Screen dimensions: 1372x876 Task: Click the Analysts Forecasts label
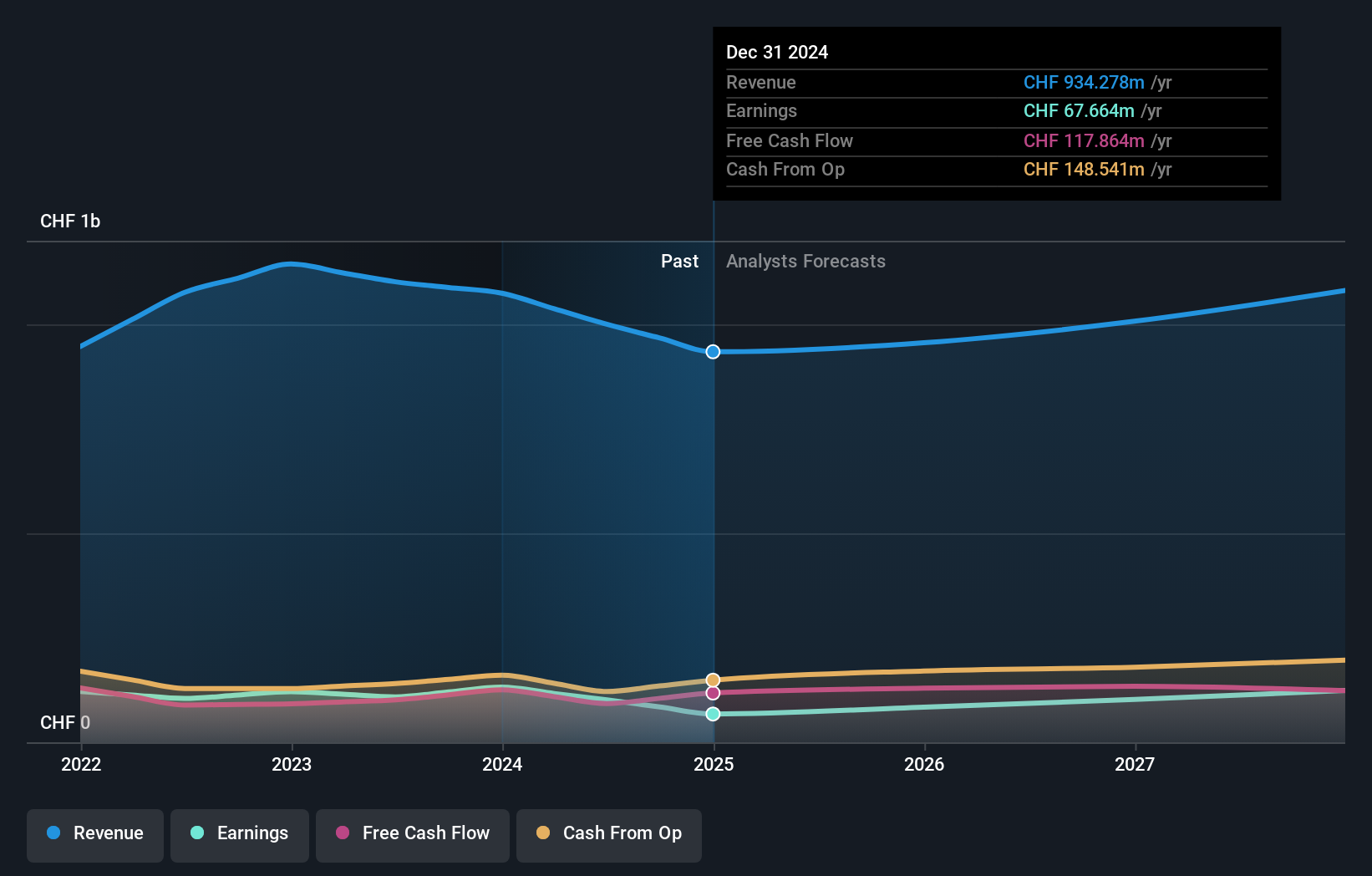[805, 261]
